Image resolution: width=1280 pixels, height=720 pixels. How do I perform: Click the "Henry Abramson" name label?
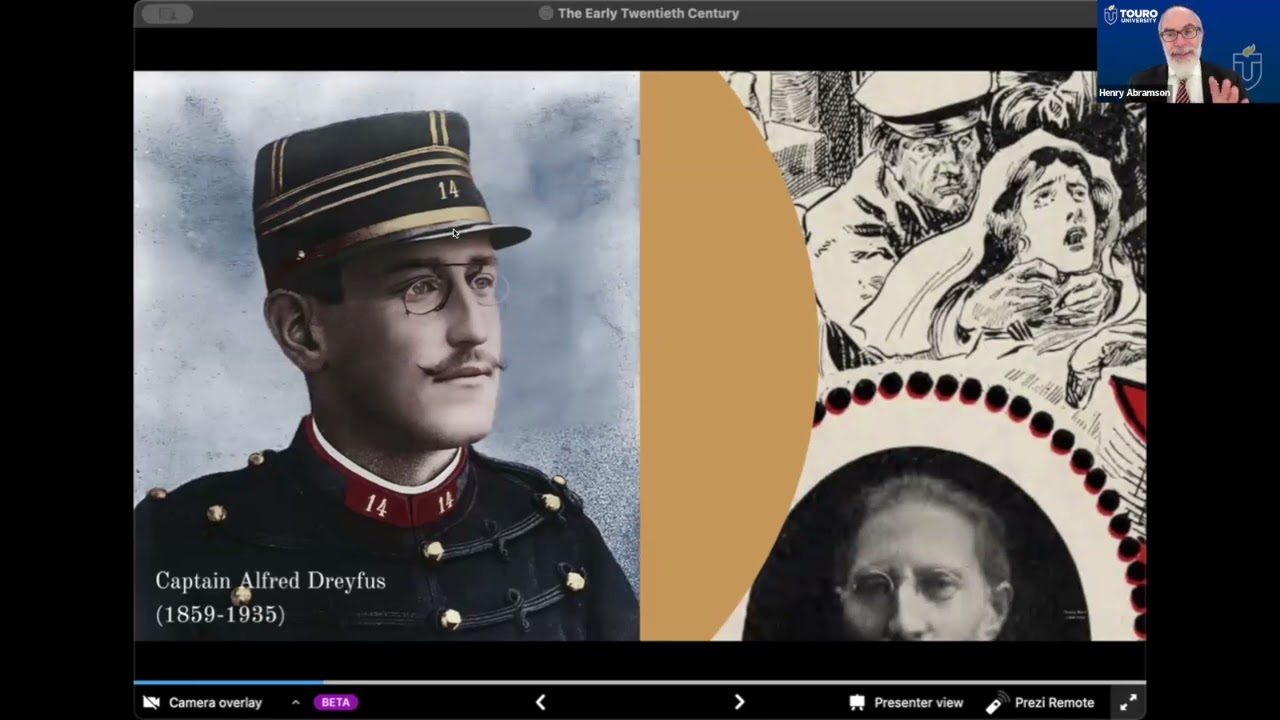click(x=1134, y=93)
